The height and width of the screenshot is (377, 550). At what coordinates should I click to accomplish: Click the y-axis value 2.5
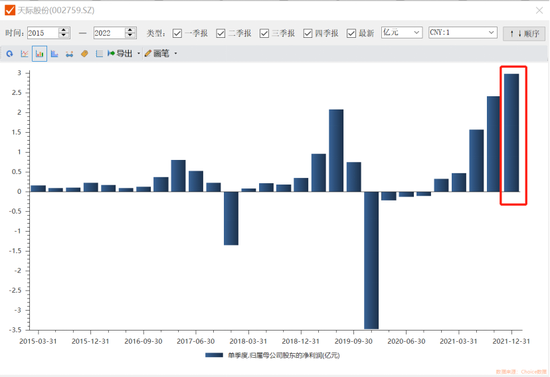16,93
